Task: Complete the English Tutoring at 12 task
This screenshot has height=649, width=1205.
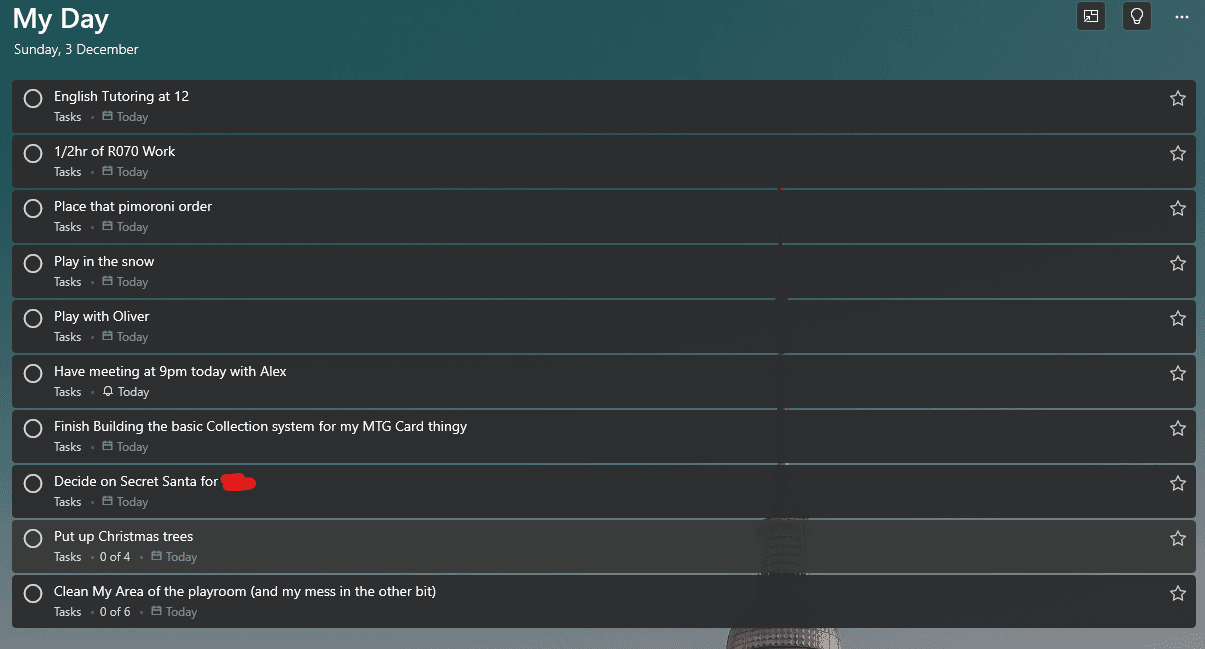Action: pos(33,98)
